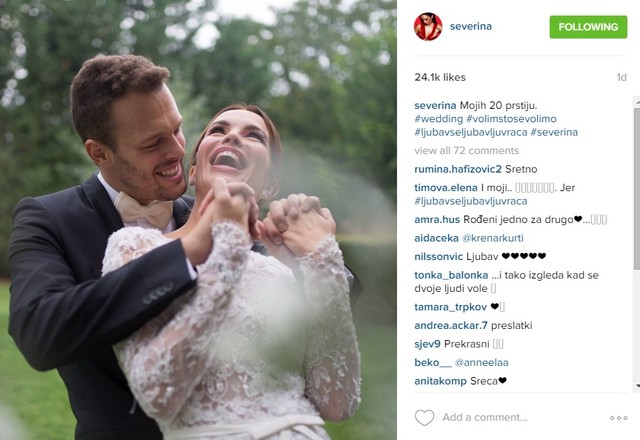The height and width of the screenshot is (440, 640).
Task: Open the 1d post timestamp
Action: (622, 78)
